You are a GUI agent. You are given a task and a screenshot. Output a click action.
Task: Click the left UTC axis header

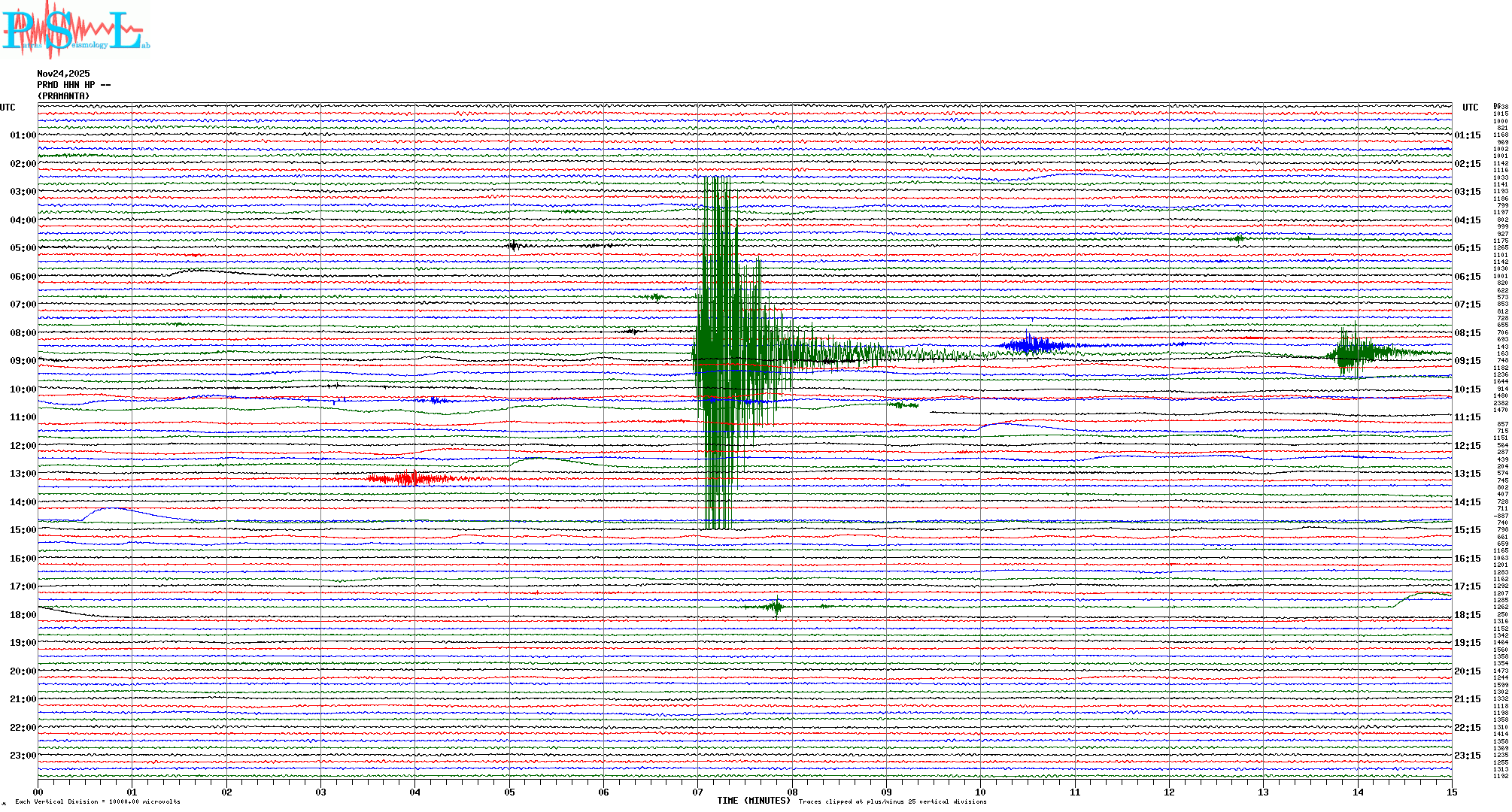click(8, 108)
